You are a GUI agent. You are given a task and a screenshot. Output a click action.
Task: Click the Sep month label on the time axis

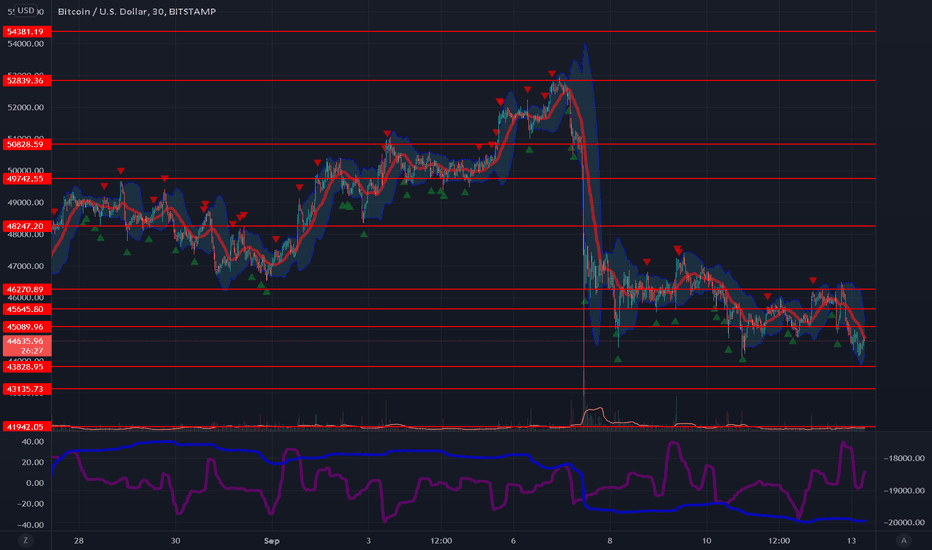tap(272, 541)
